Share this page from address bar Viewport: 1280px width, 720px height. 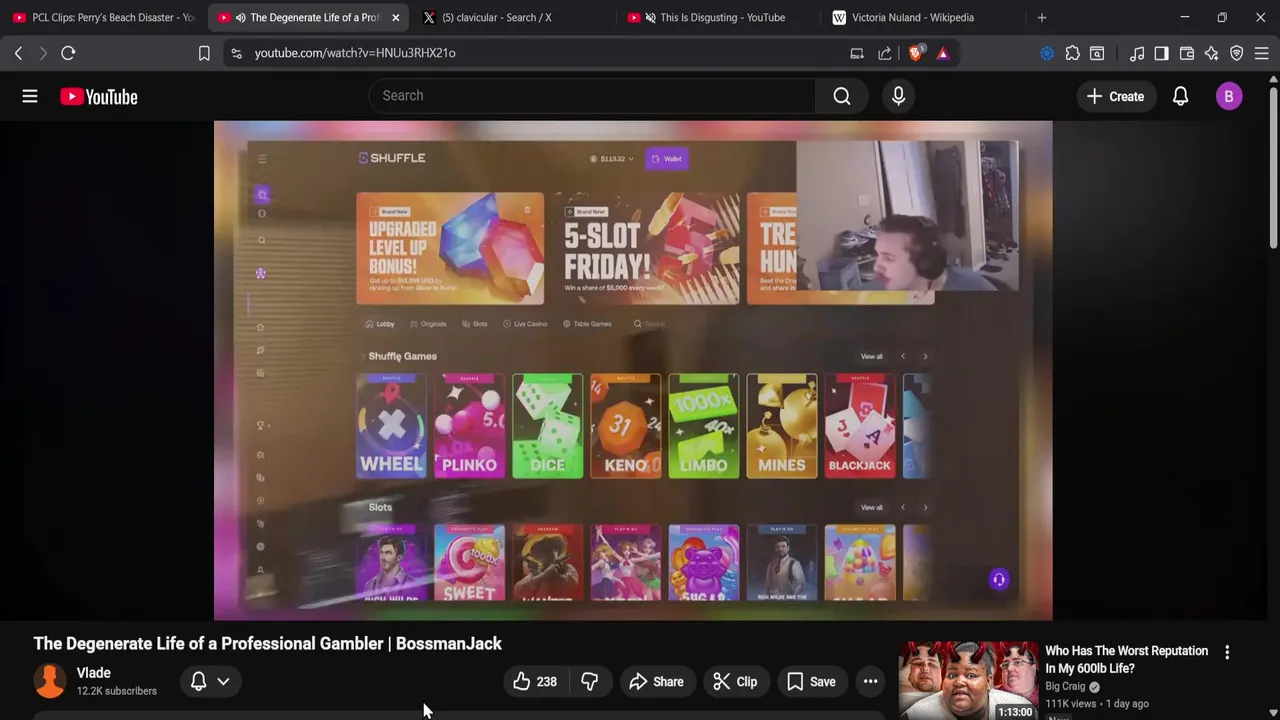pyautogui.click(x=885, y=53)
